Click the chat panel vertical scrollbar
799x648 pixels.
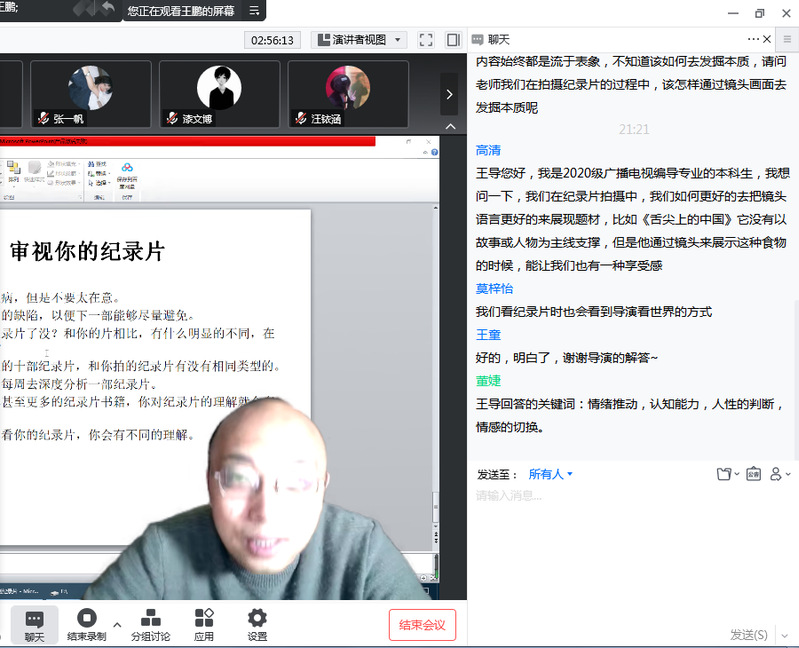(x=794, y=250)
